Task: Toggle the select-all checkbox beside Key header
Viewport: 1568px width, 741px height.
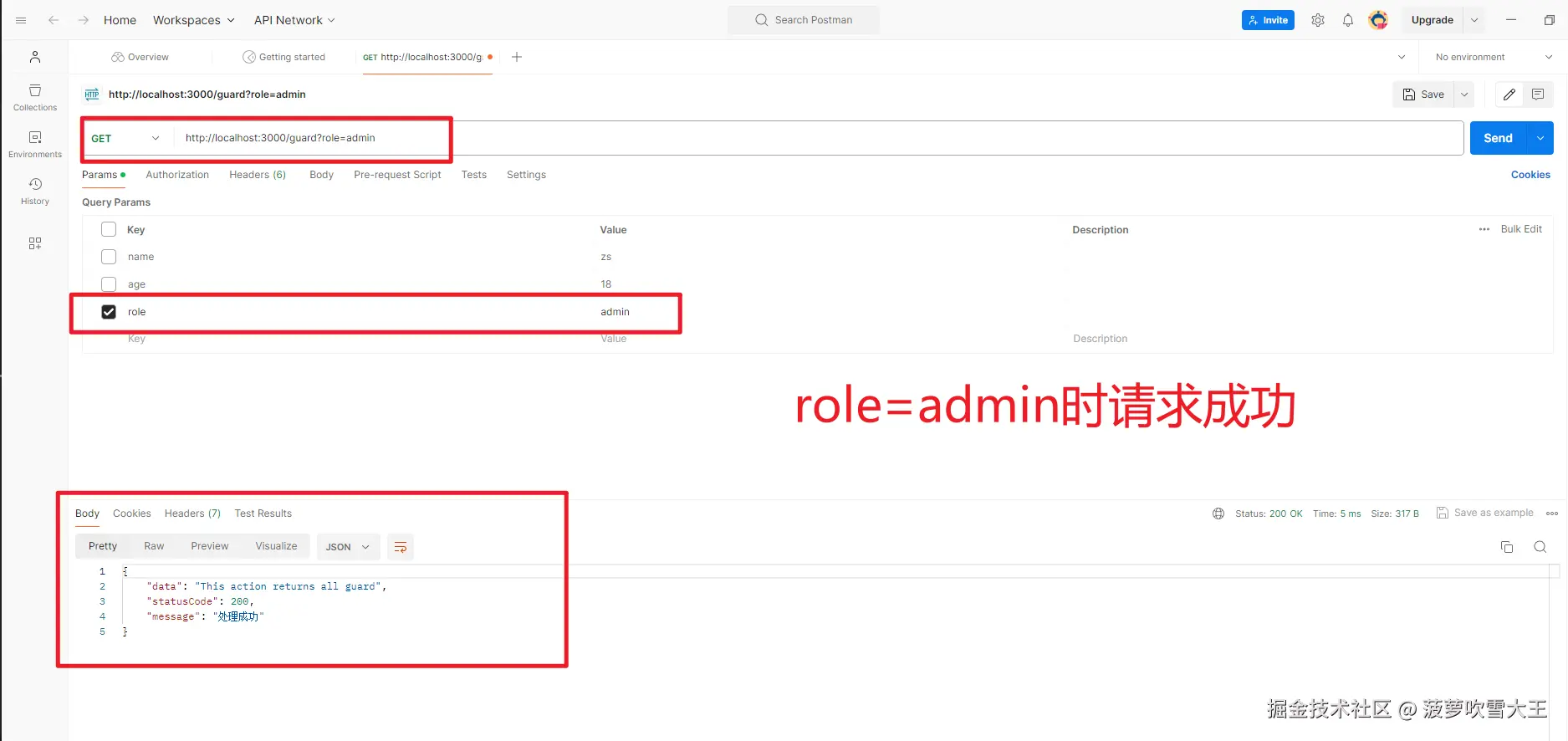Action: (x=109, y=229)
